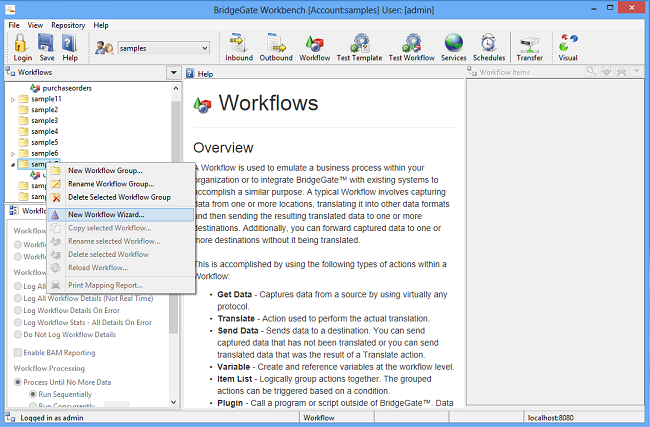Viewport: 650px width, 427px height.
Task: Select Process Until No More Data
Action: click(x=17, y=383)
